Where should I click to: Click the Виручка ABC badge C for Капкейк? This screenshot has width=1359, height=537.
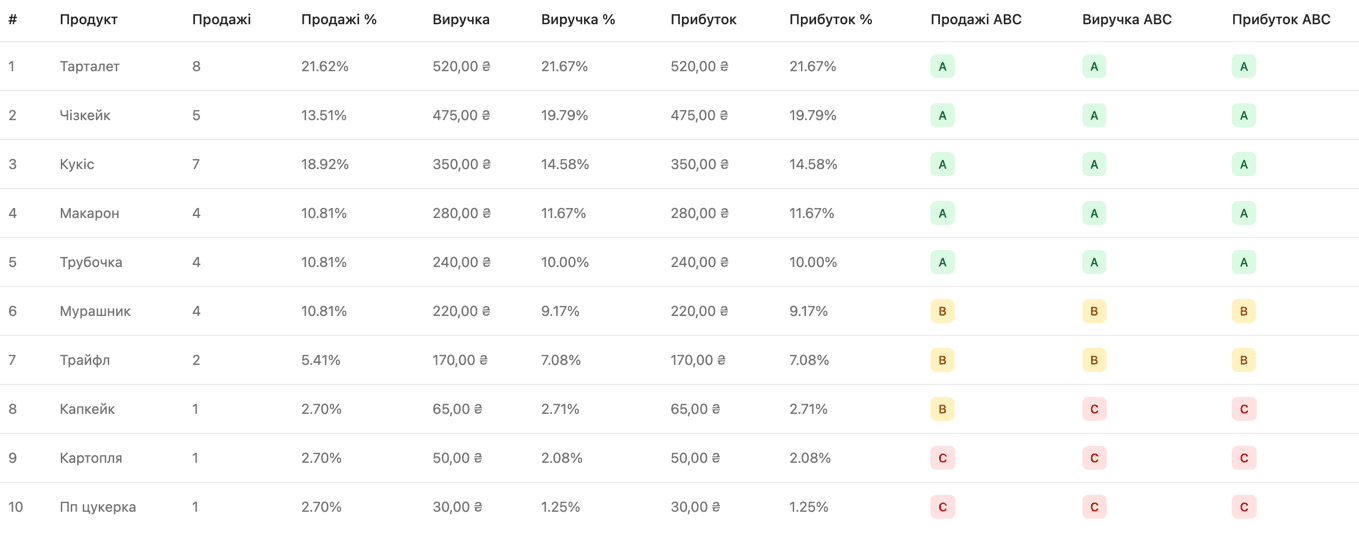point(1094,409)
